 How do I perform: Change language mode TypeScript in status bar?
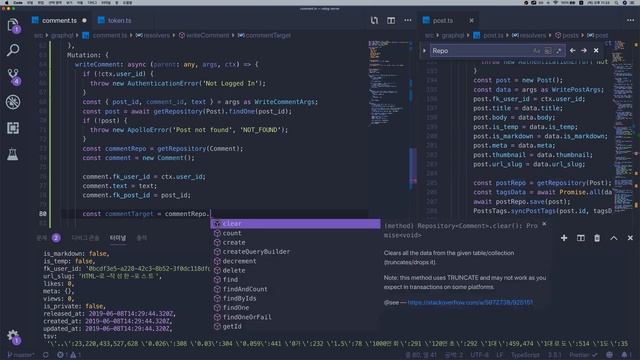525,355
